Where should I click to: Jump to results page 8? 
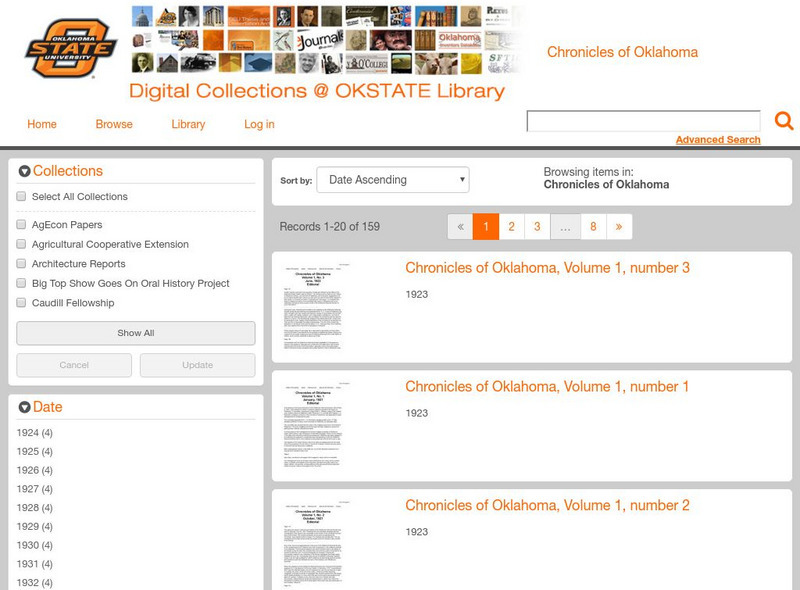(x=593, y=227)
